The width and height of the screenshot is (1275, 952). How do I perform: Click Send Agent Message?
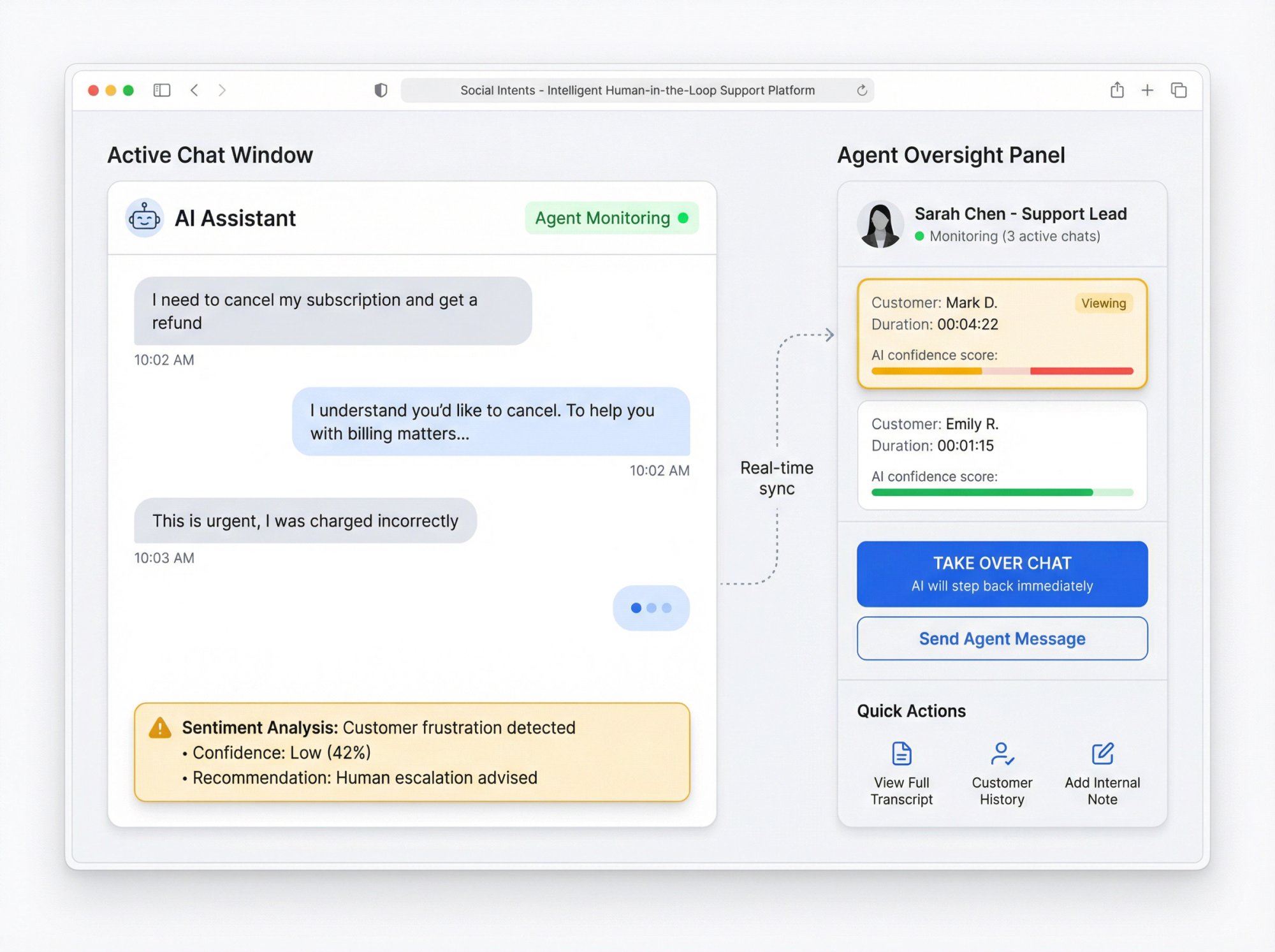tap(1002, 638)
